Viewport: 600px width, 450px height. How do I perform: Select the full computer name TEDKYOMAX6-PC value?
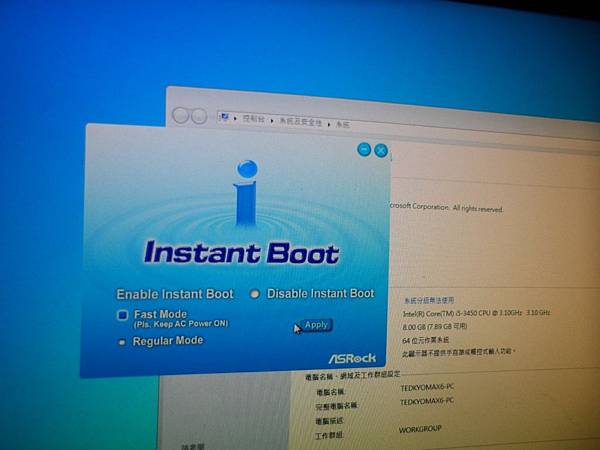click(x=427, y=401)
